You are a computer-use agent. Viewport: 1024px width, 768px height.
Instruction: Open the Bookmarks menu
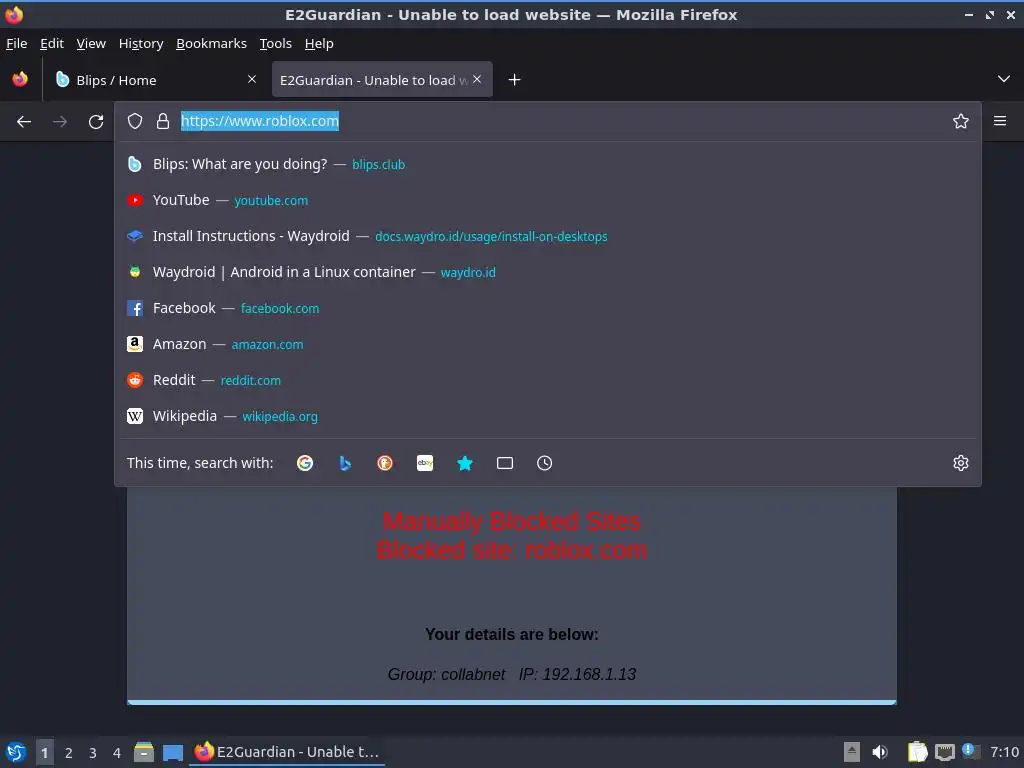pos(212,43)
